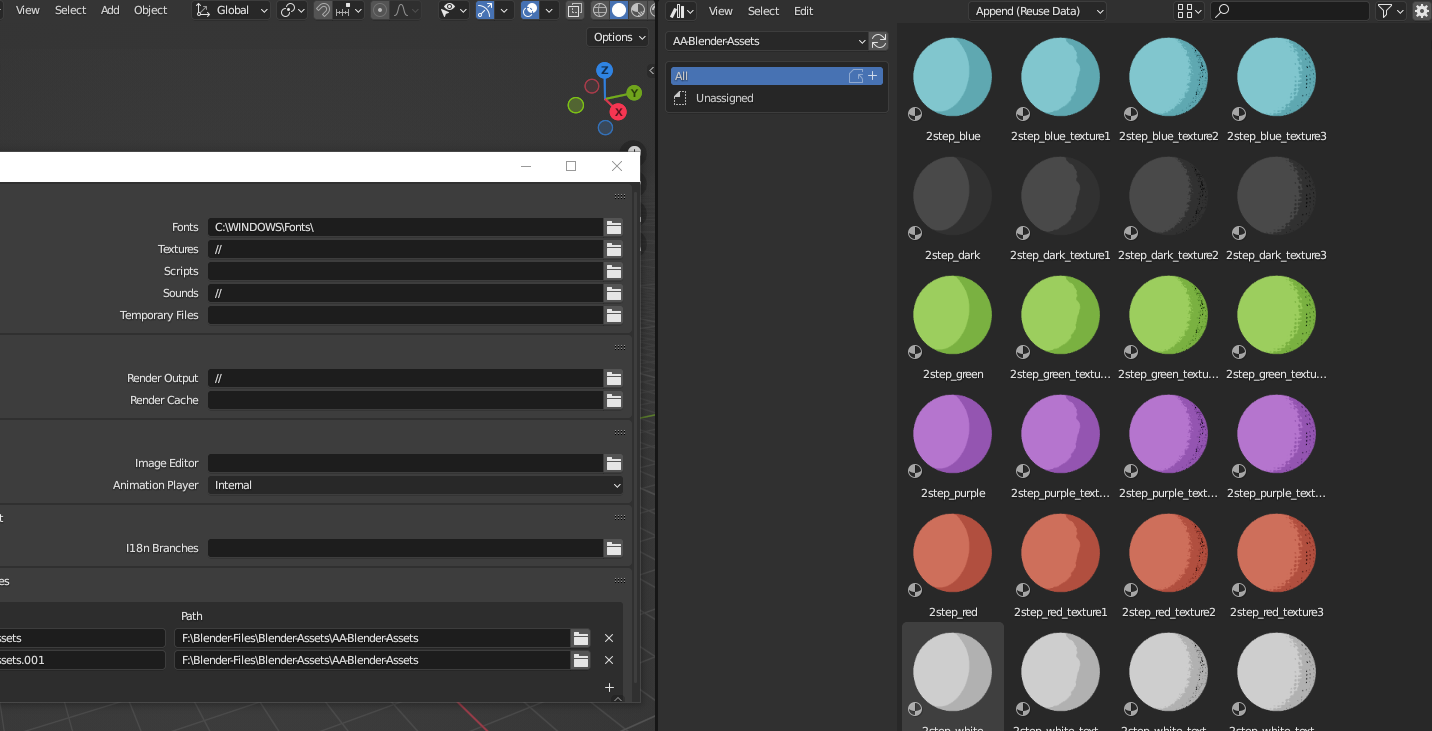Select the 2step_red_texture2 material asset
The height and width of the screenshot is (731, 1432).
point(1169,563)
